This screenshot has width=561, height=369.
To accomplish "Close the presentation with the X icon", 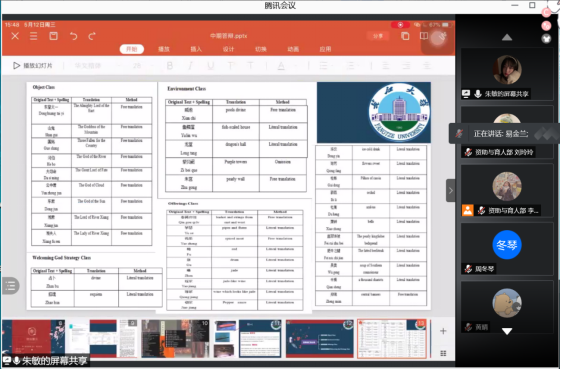I will [15, 36].
